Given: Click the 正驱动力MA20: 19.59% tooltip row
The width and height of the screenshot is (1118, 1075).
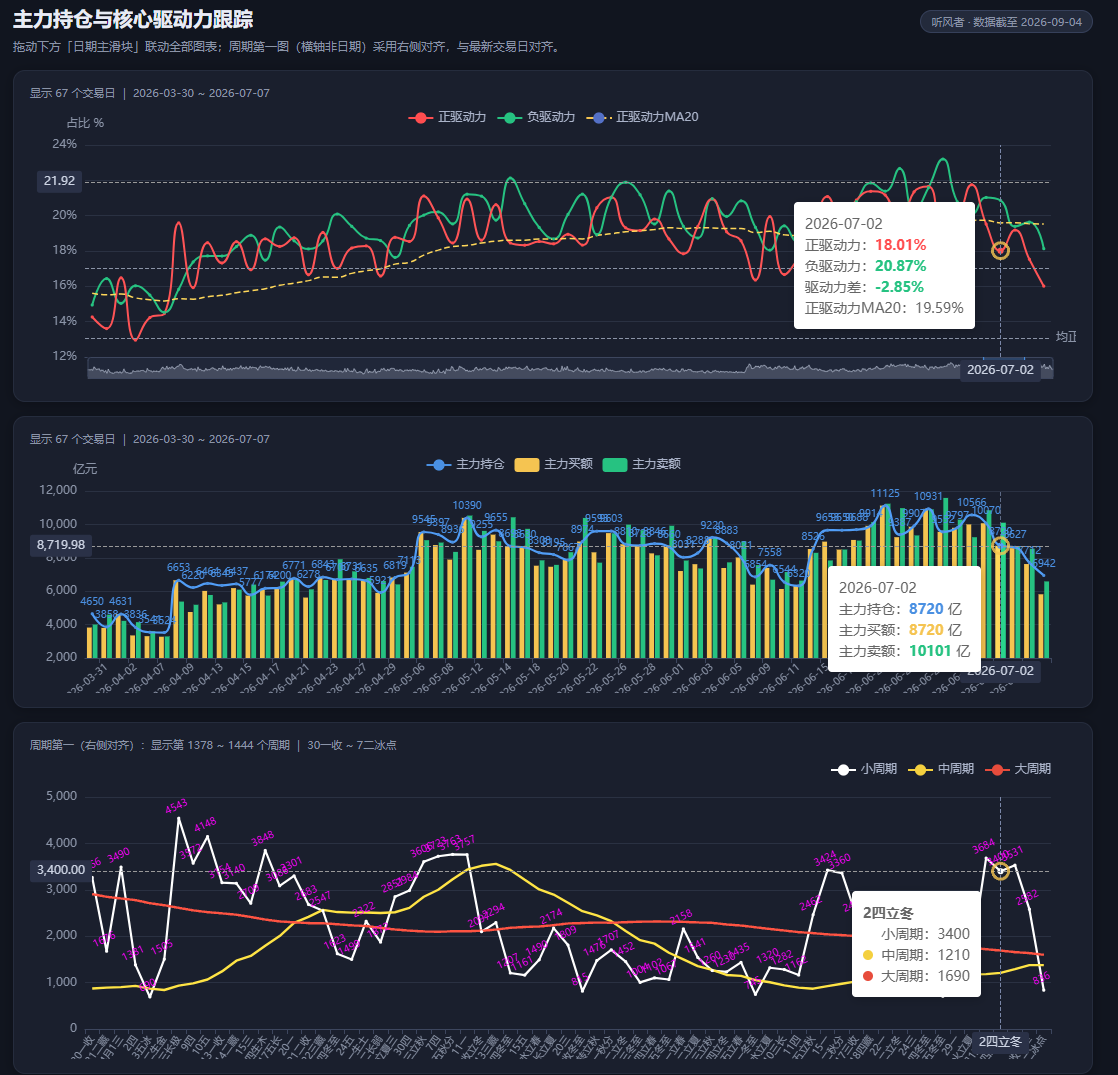Looking at the screenshot, I should click(884, 308).
